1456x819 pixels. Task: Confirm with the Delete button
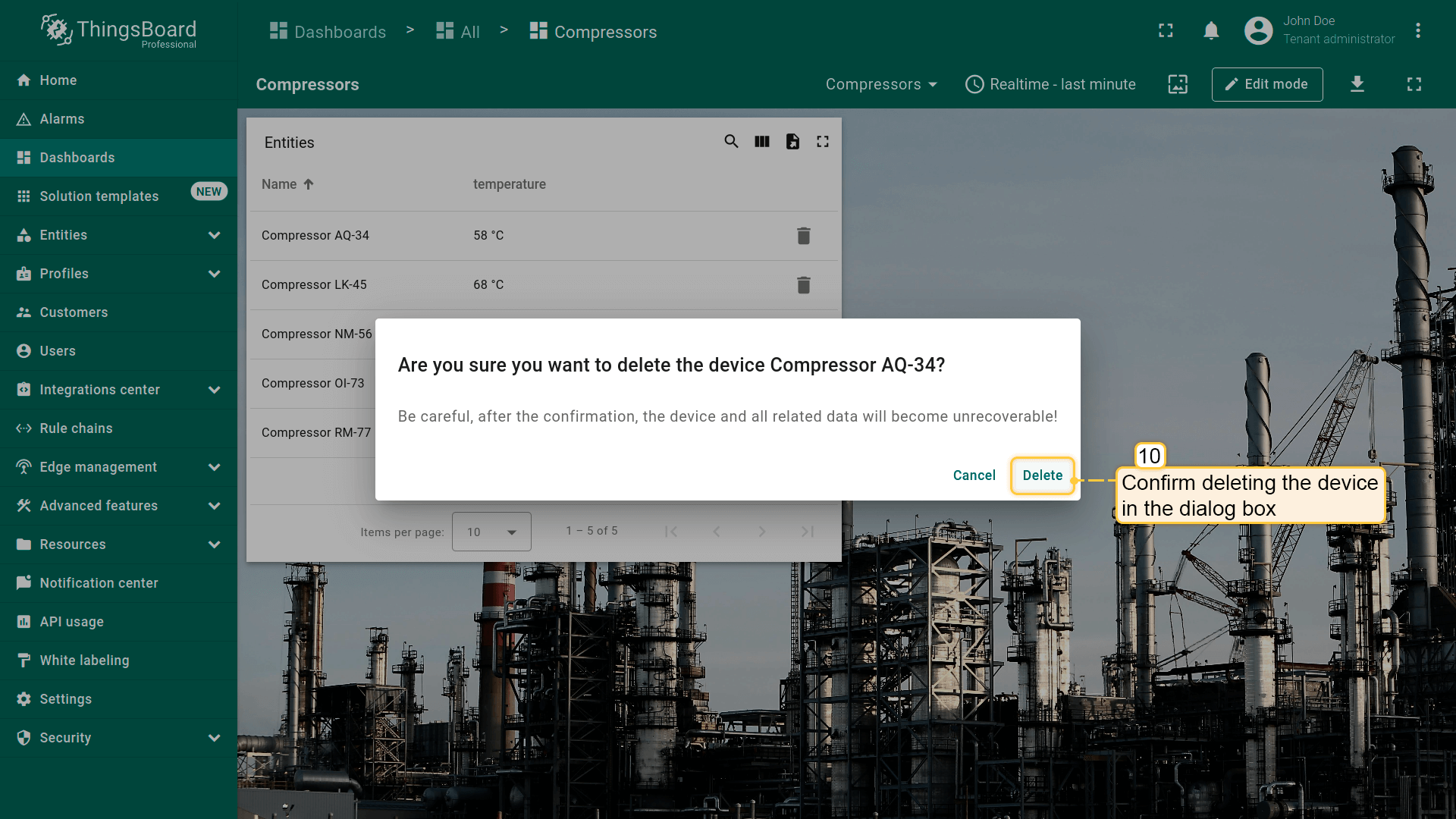1042,475
